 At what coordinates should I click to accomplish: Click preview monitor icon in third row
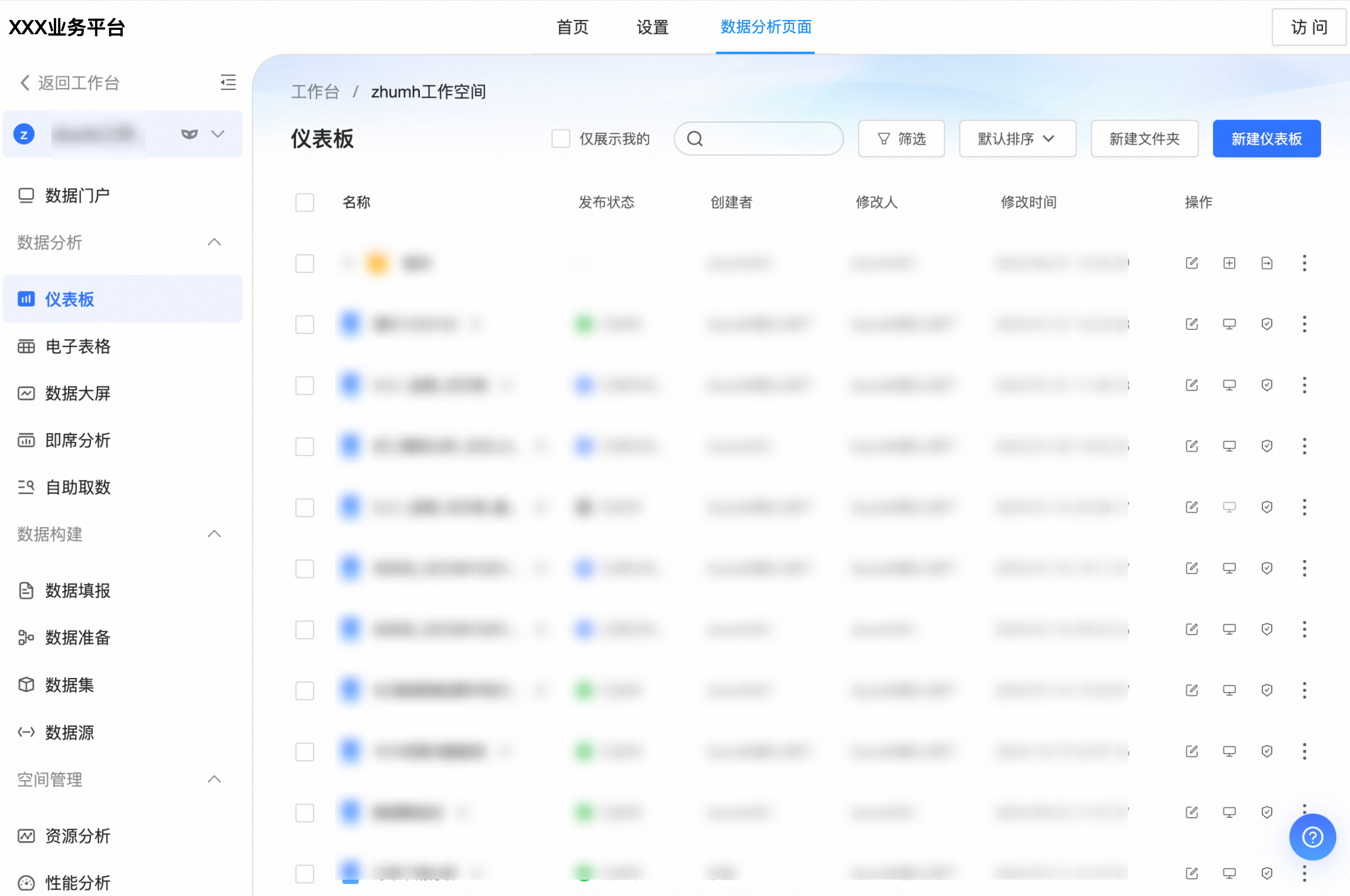point(1229,385)
